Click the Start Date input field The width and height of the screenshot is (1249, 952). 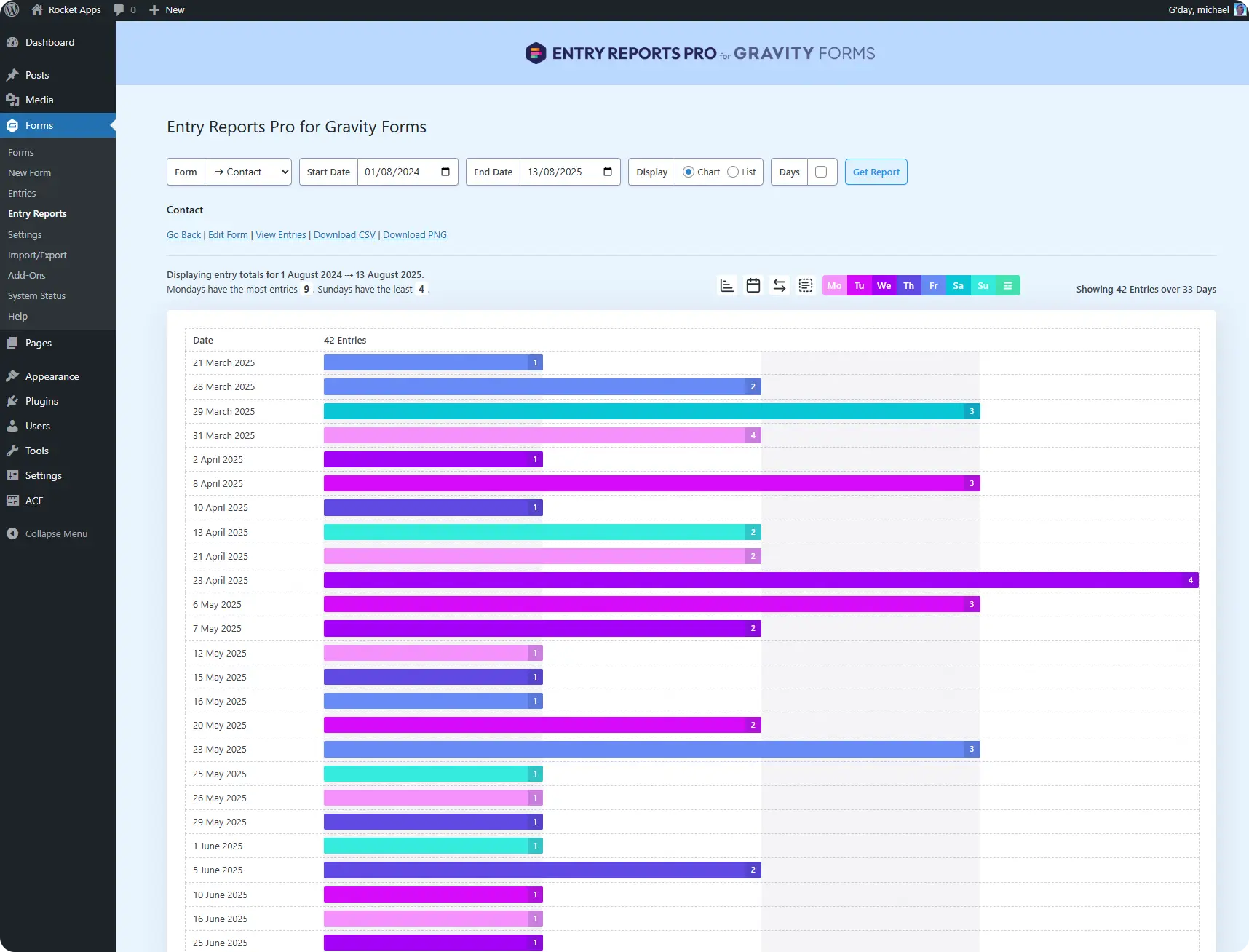point(408,172)
